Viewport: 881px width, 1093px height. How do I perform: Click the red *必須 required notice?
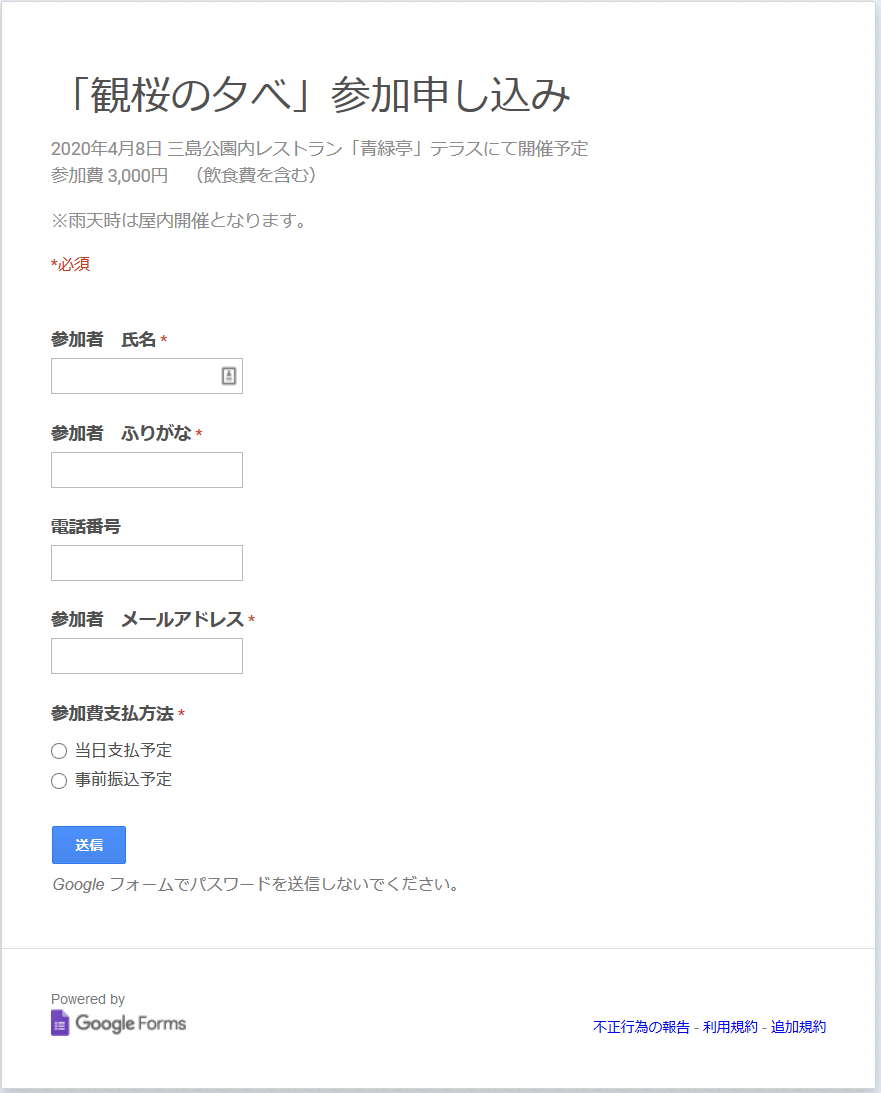tap(71, 265)
